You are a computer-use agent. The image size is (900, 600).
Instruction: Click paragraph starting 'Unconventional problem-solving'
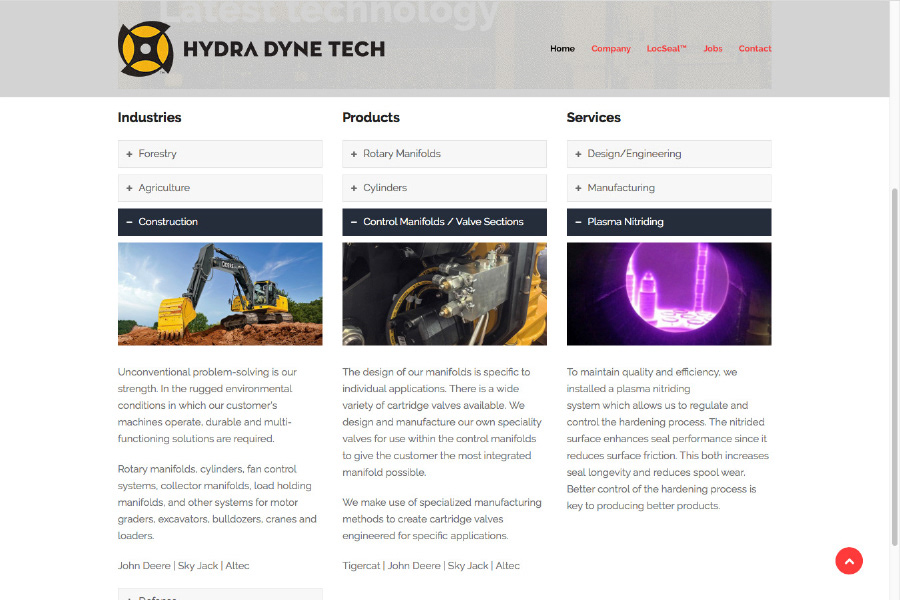(208, 405)
